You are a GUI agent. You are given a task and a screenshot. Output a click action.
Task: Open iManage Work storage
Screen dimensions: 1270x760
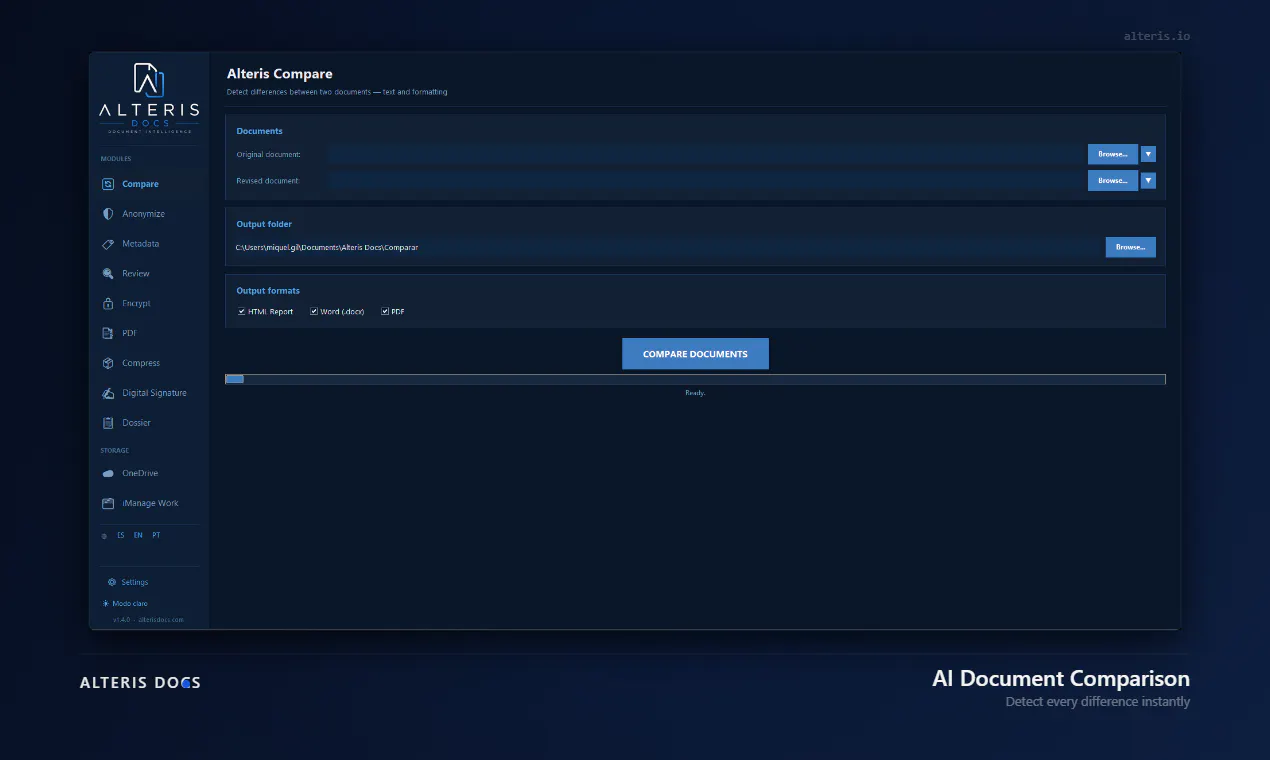(x=149, y=503)
